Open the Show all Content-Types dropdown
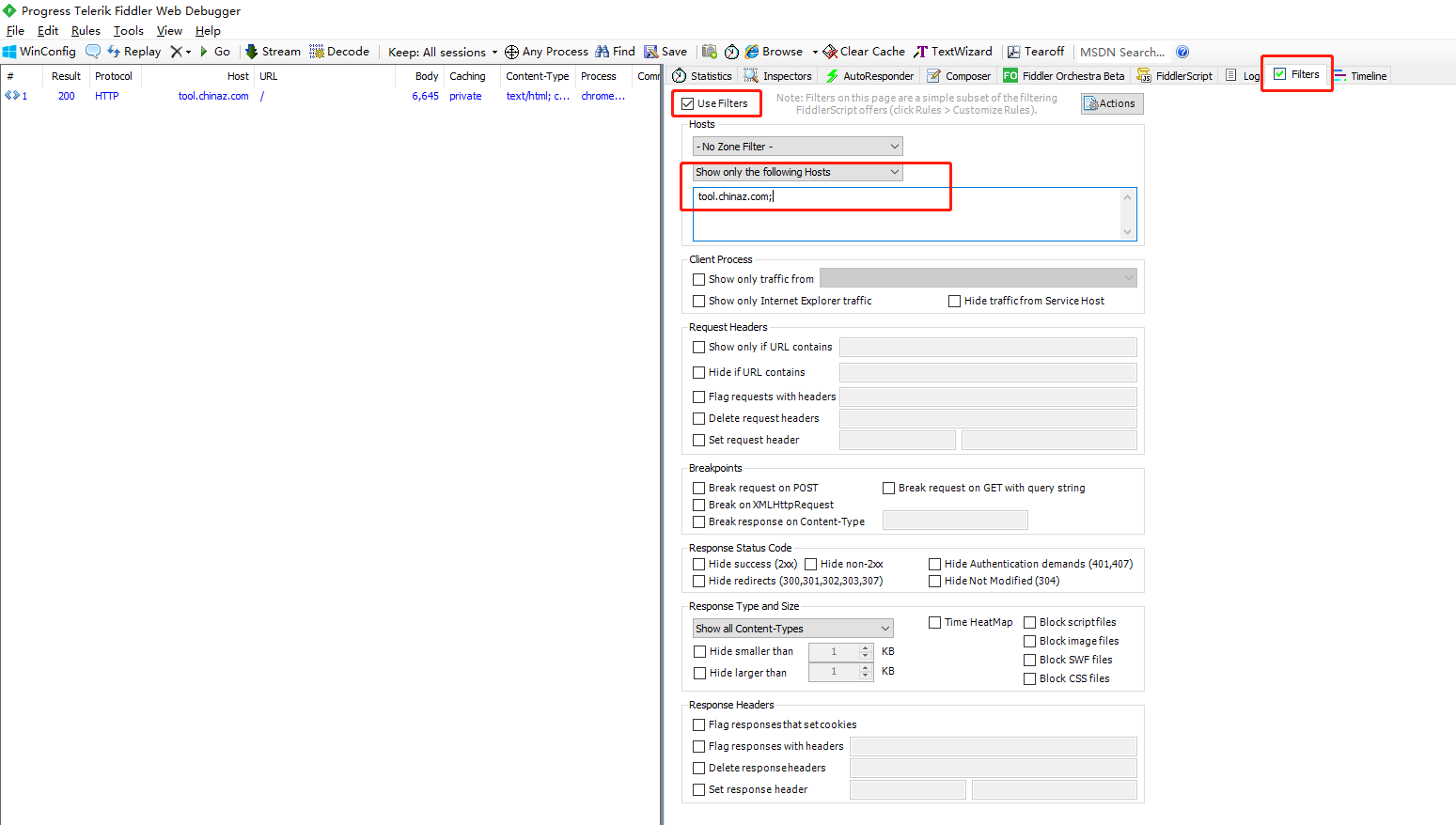The image size is (1456, 825). tap(792, 629)
